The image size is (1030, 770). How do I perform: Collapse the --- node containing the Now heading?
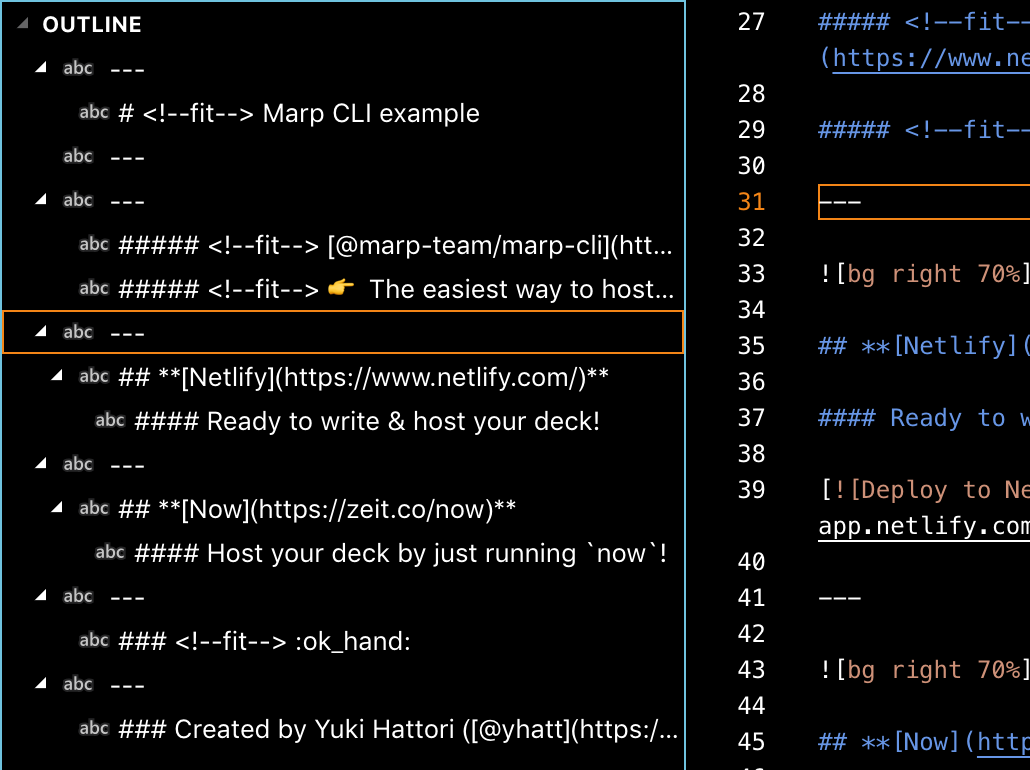coord(41,464)
